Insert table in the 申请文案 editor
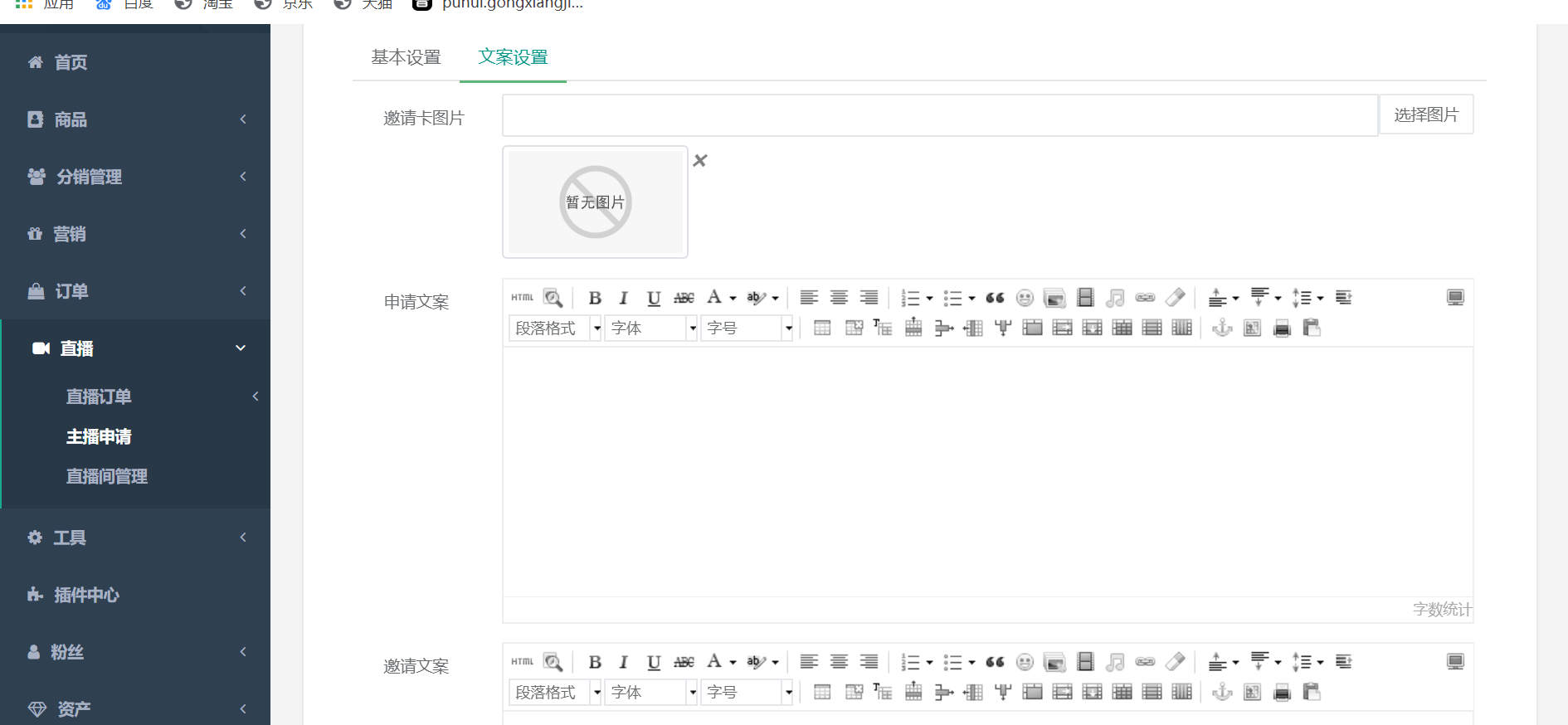This screenshot has height=725, width=1568. tap(822, 328)
